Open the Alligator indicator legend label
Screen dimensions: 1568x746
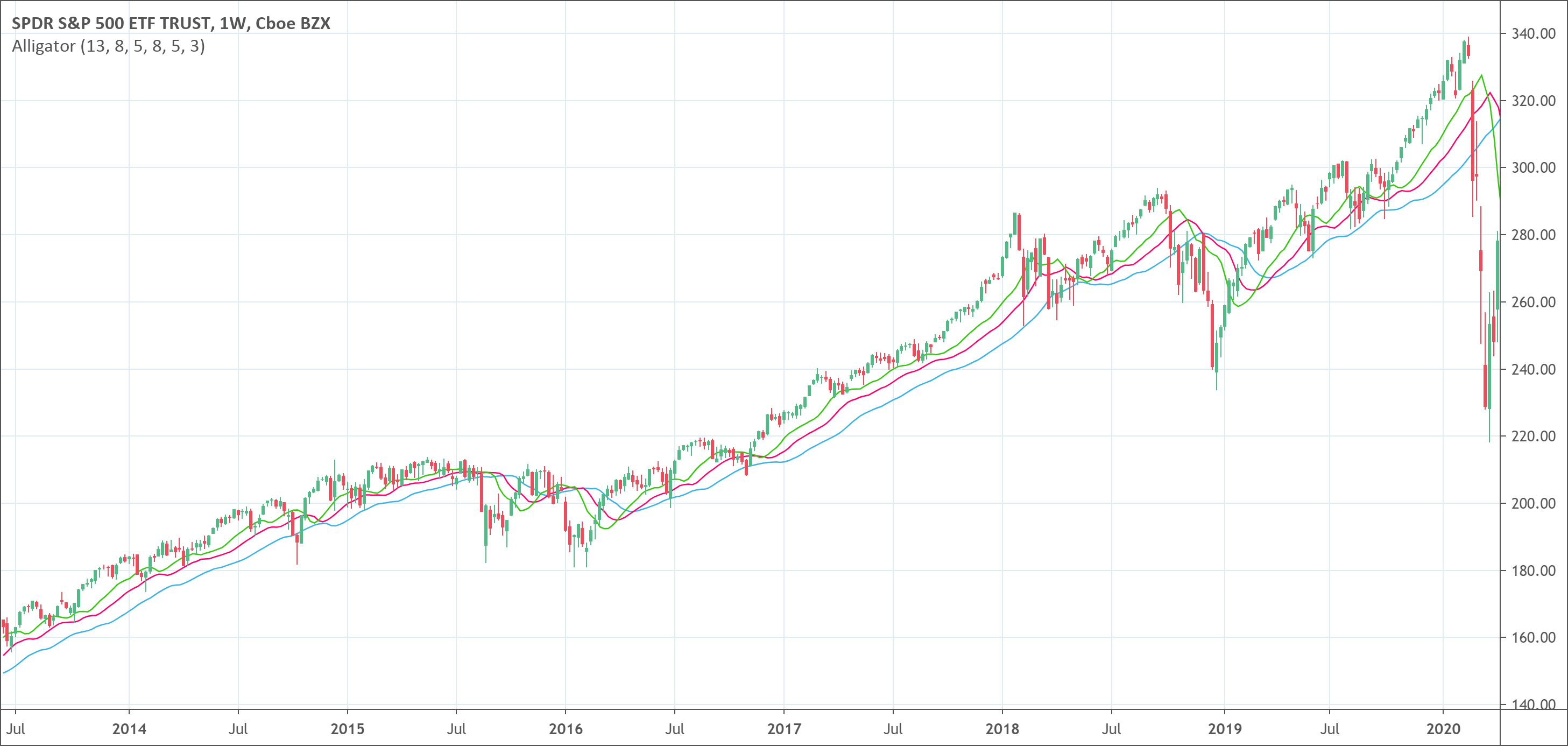tap(108, 46)
